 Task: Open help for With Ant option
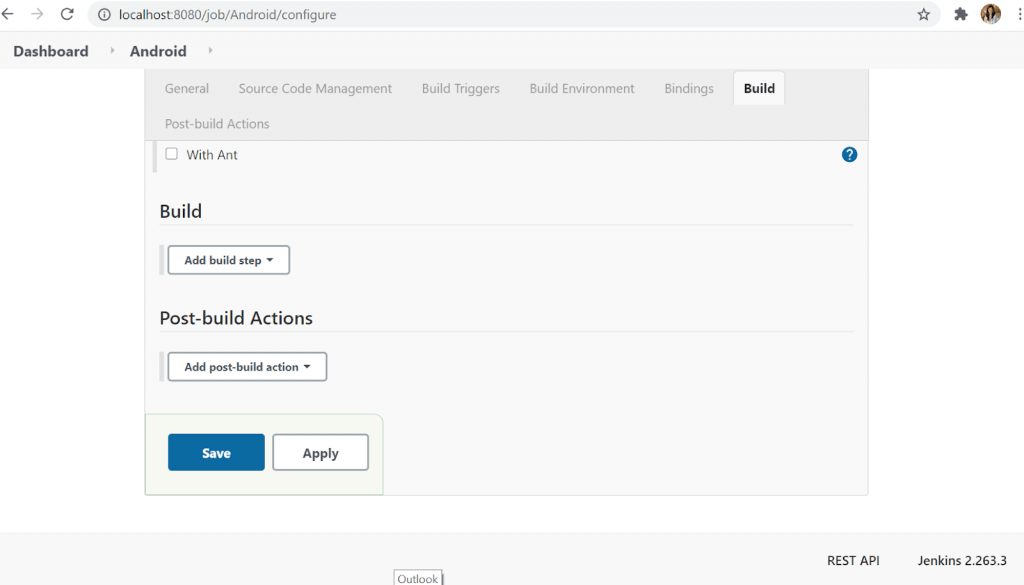(x=849, y=155)
